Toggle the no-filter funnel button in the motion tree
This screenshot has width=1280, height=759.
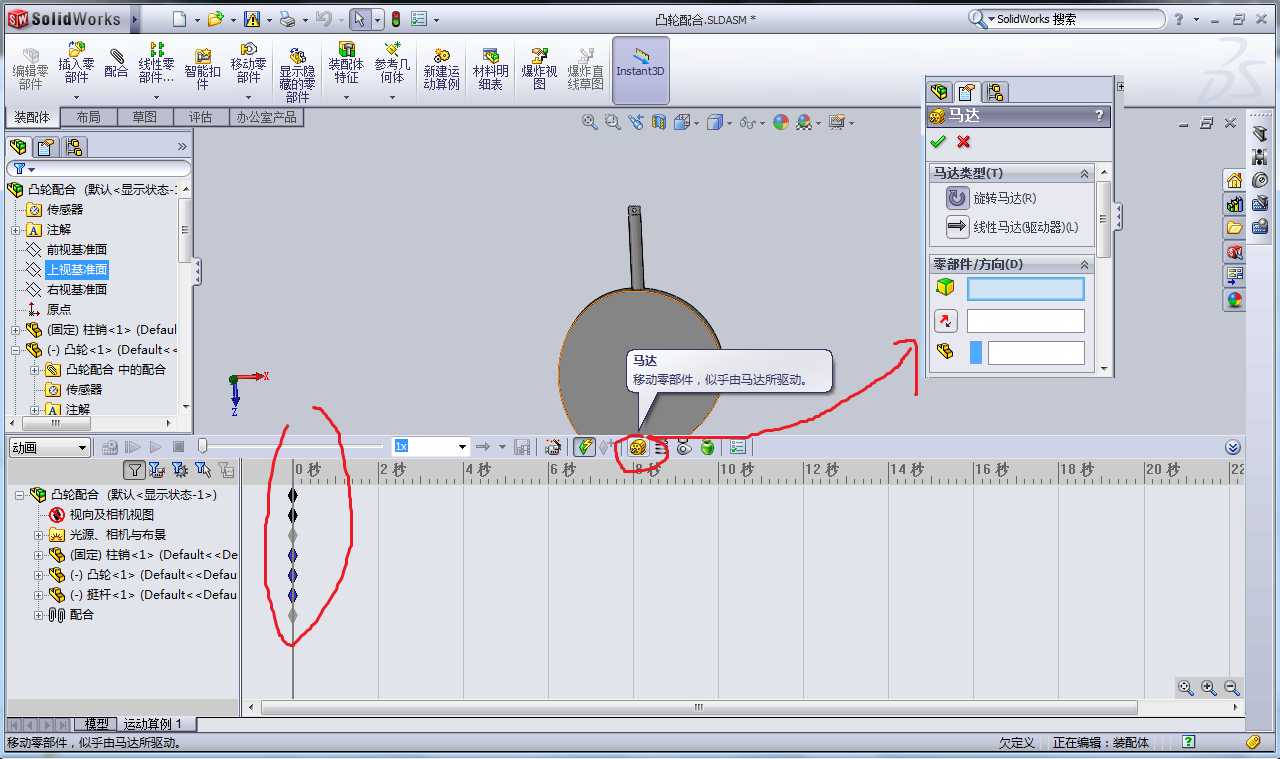pos(134,469)
